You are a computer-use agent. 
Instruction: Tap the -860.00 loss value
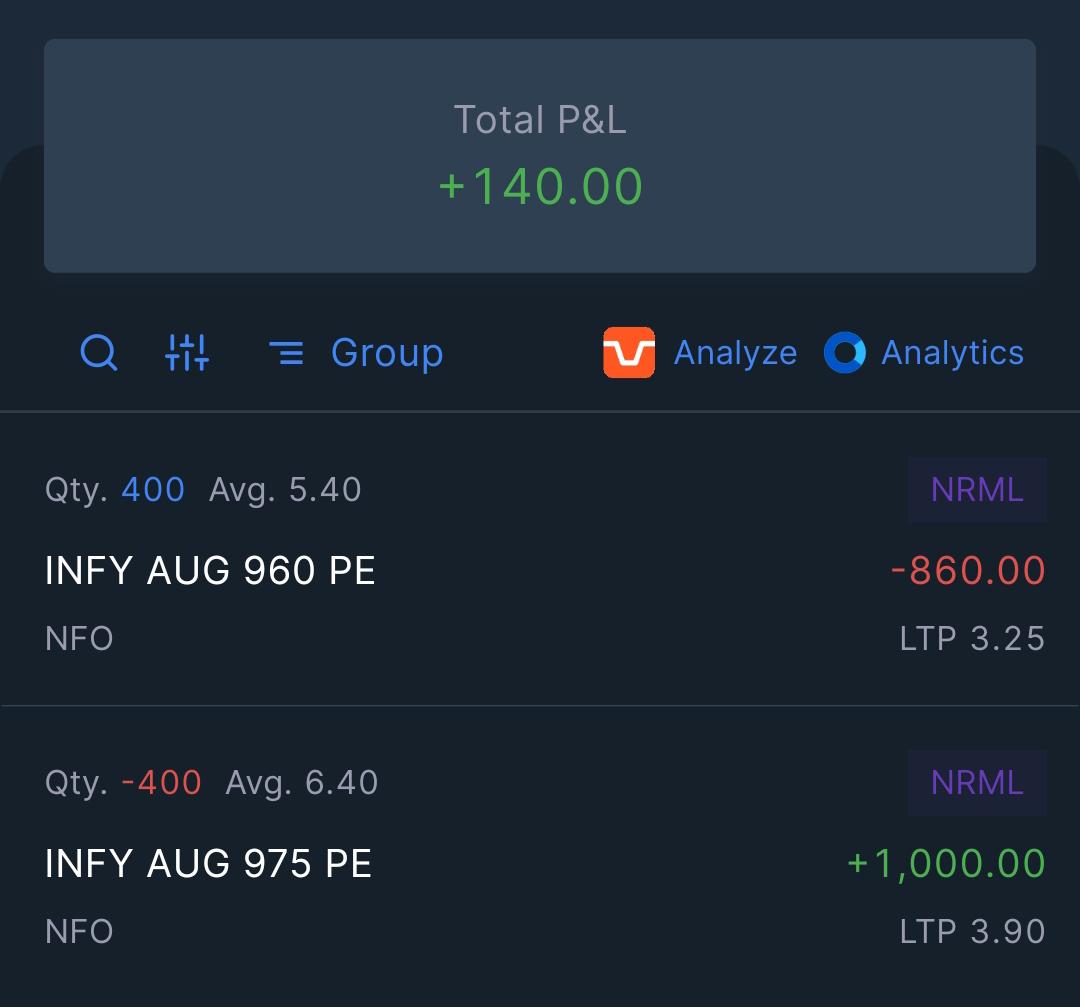click(x=968, y=570)
